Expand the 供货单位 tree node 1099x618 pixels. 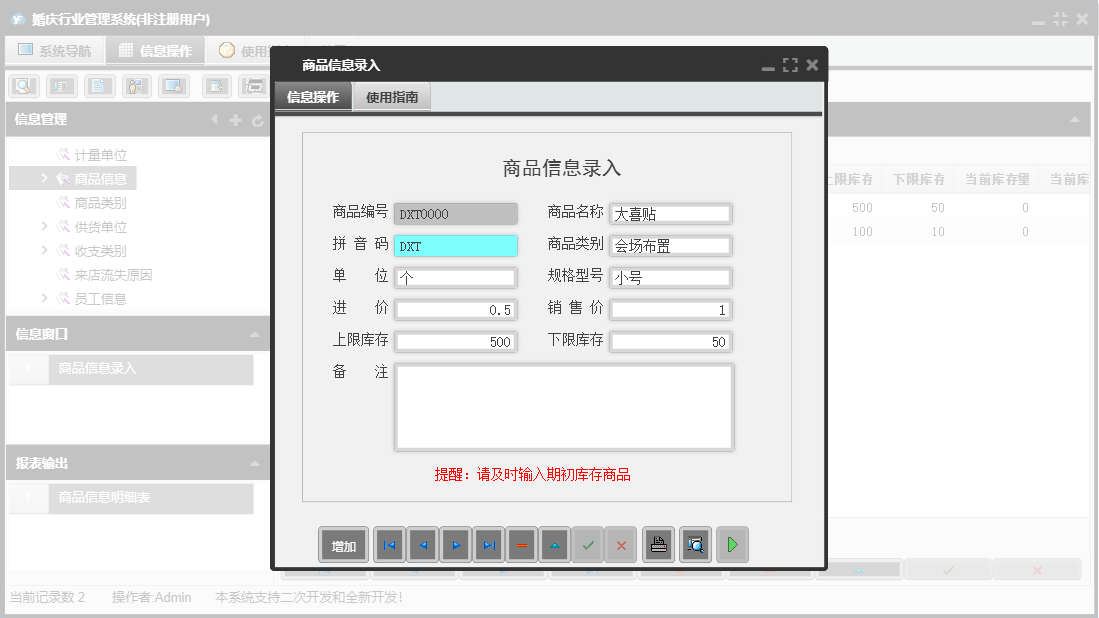coord(43,226)
